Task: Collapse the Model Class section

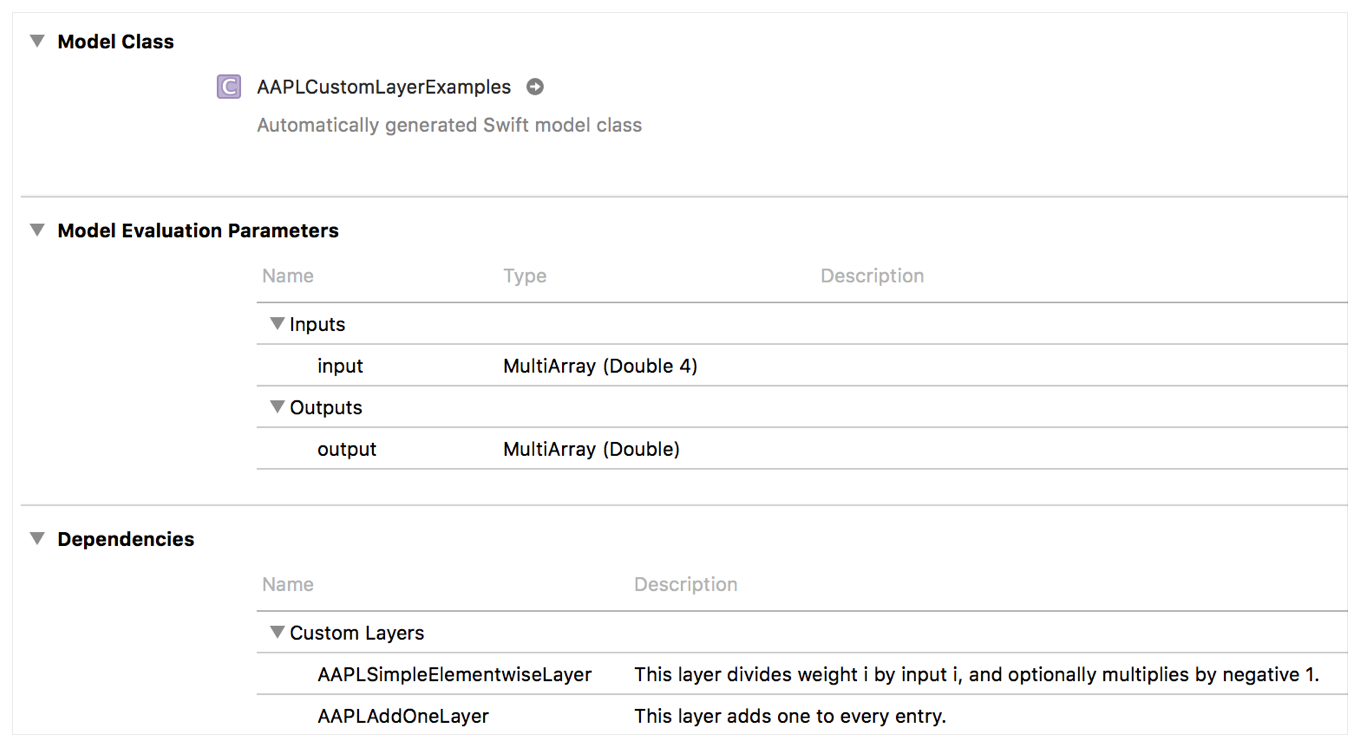Action: (x=37, y=42)
